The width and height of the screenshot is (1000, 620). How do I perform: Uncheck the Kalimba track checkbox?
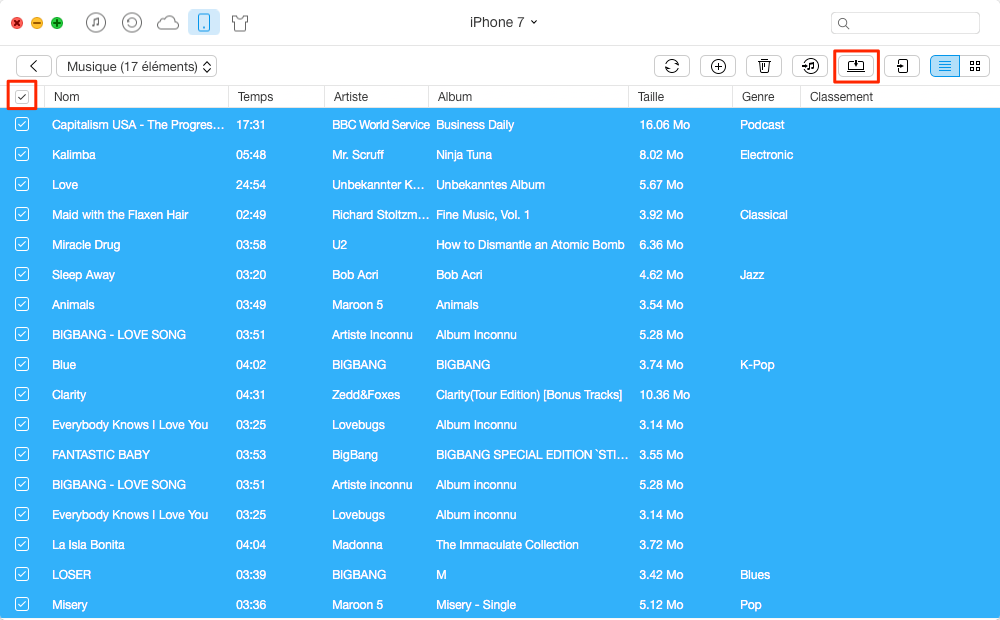click(22, 154)
